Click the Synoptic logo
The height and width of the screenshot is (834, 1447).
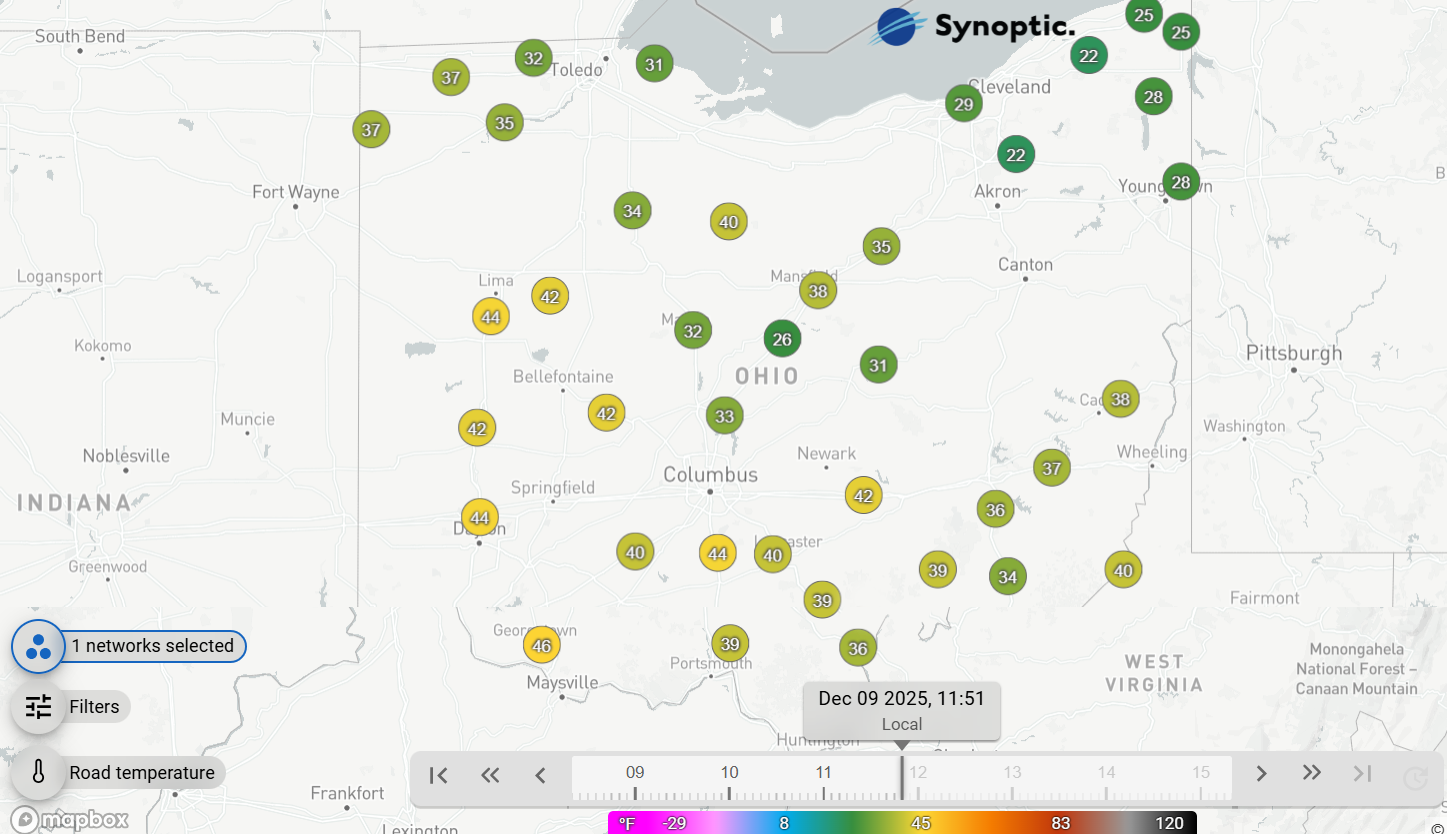pos(975,27)
